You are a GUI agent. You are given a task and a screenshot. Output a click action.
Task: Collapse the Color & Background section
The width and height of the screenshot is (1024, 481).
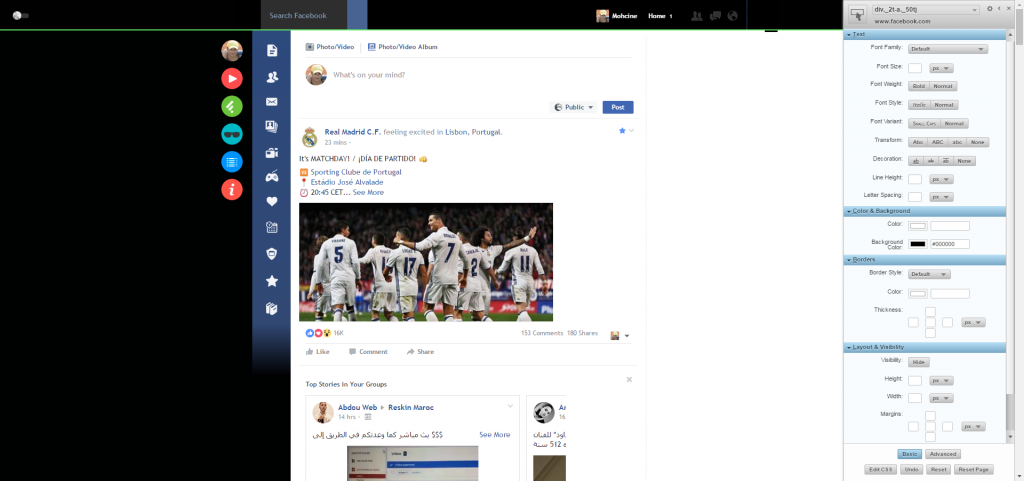click(x=925, y=211)
